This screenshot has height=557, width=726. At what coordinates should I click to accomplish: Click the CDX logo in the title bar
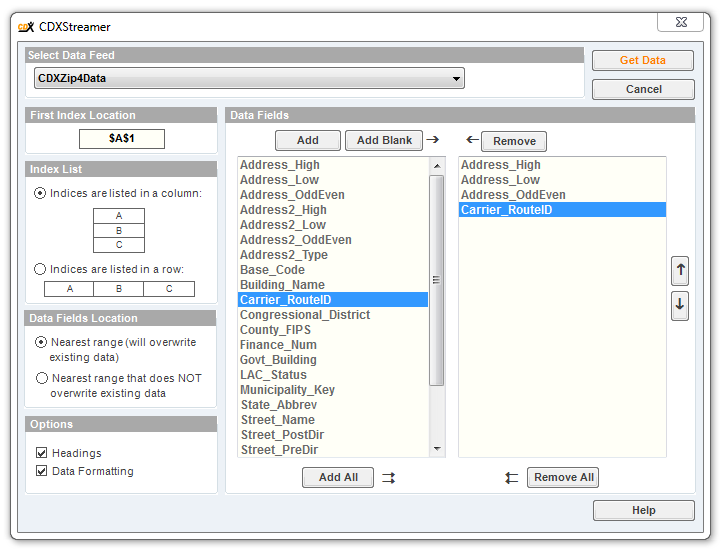click(x=26, y=27)
